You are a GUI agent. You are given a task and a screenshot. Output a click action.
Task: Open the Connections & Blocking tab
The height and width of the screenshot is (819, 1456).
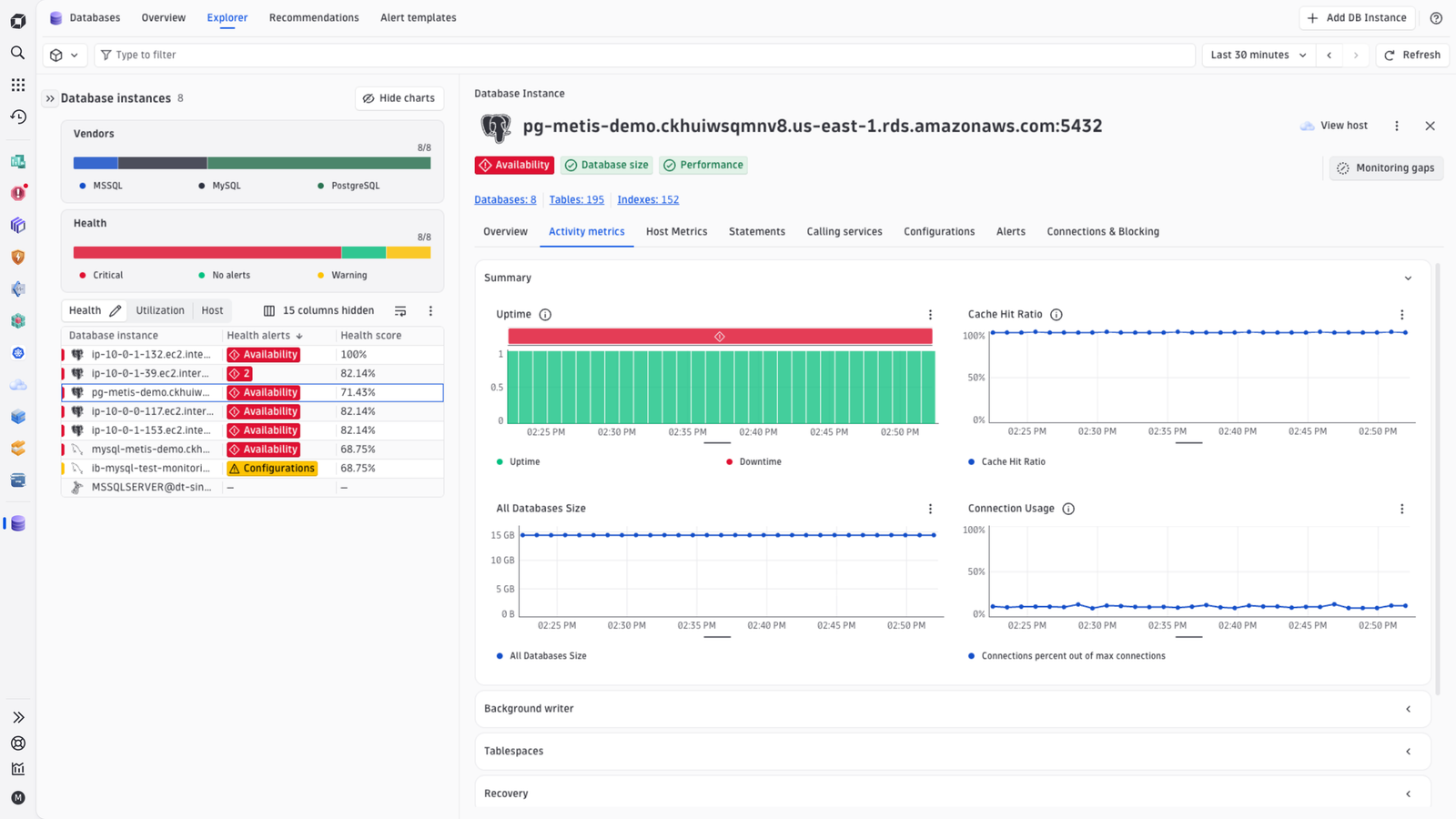(x=1103, y=232)
